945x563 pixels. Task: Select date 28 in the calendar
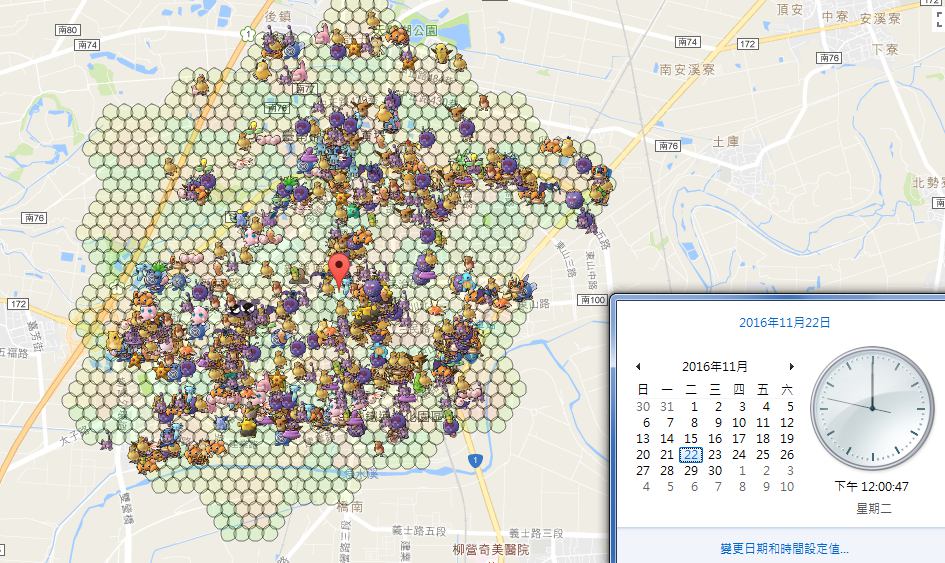(x=667, y=470)
